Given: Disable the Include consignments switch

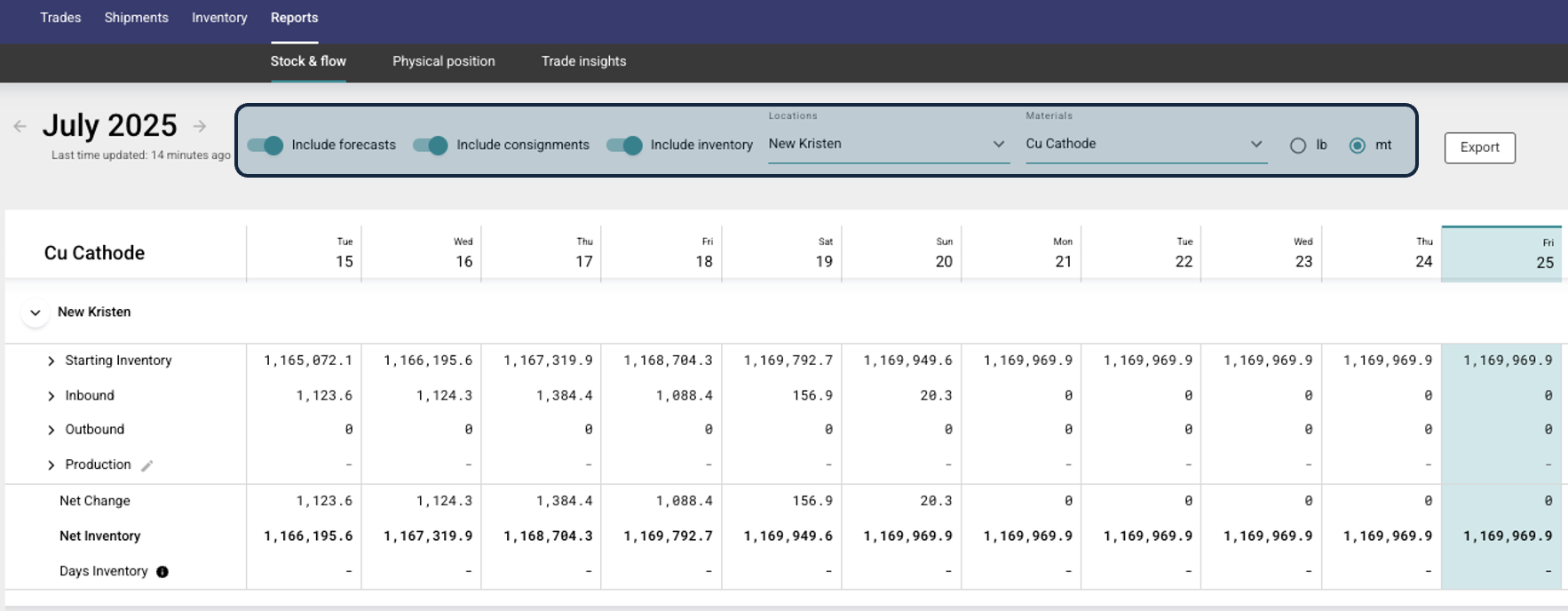Looking at the screenshot, I should tap(431, 146).
